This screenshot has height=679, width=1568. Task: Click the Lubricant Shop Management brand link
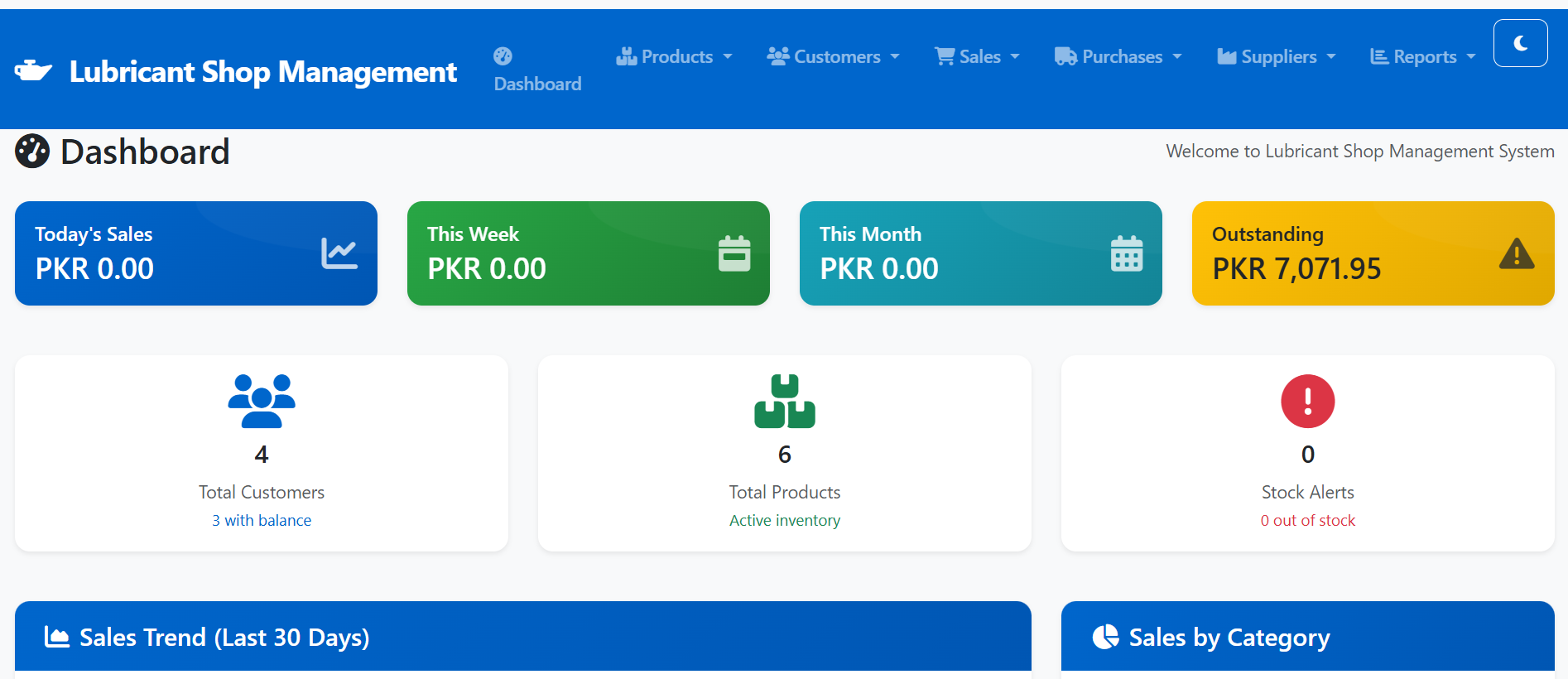tap(262, 72)
